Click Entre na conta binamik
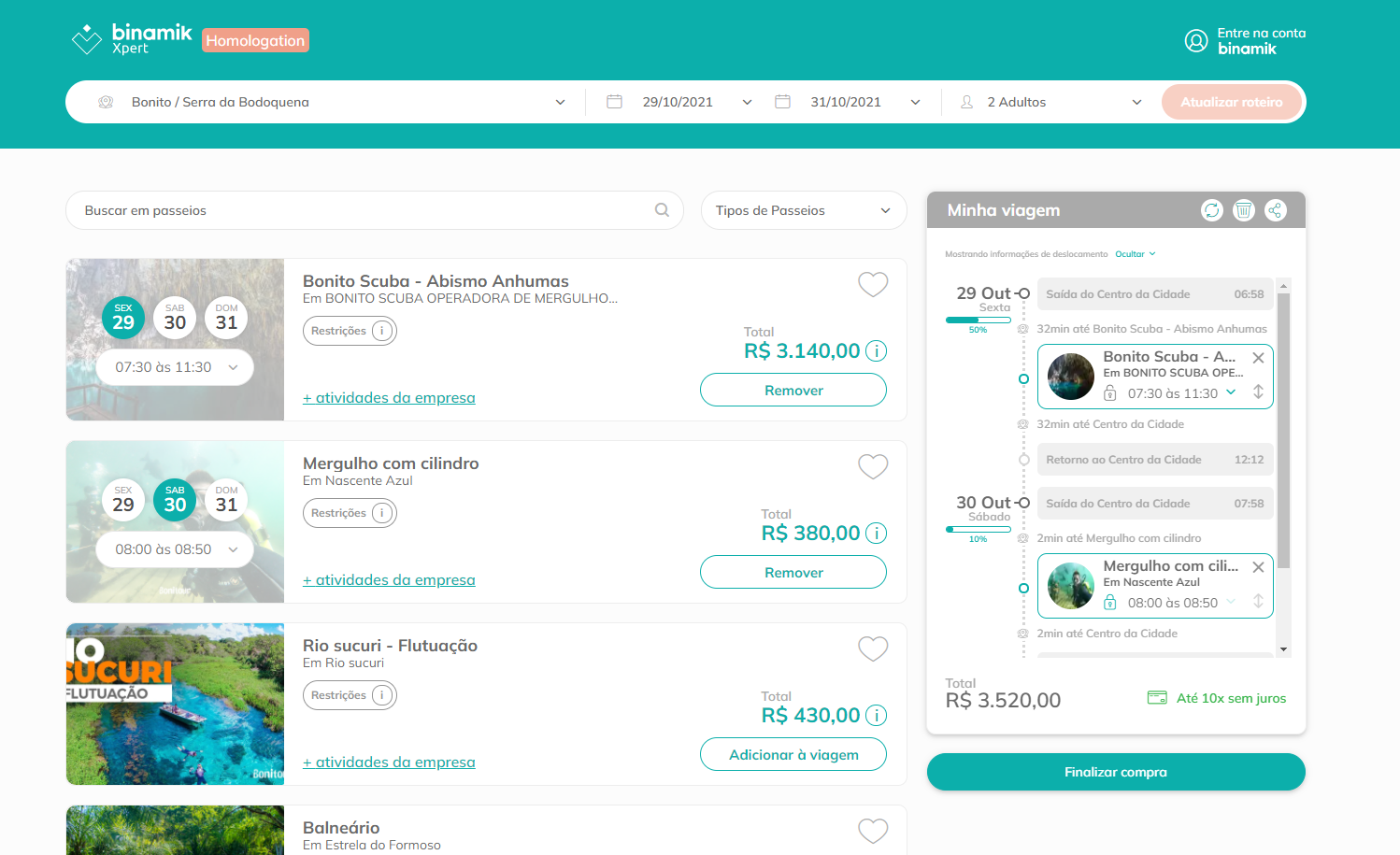Screen dimensions: 1400x855 1261,41
